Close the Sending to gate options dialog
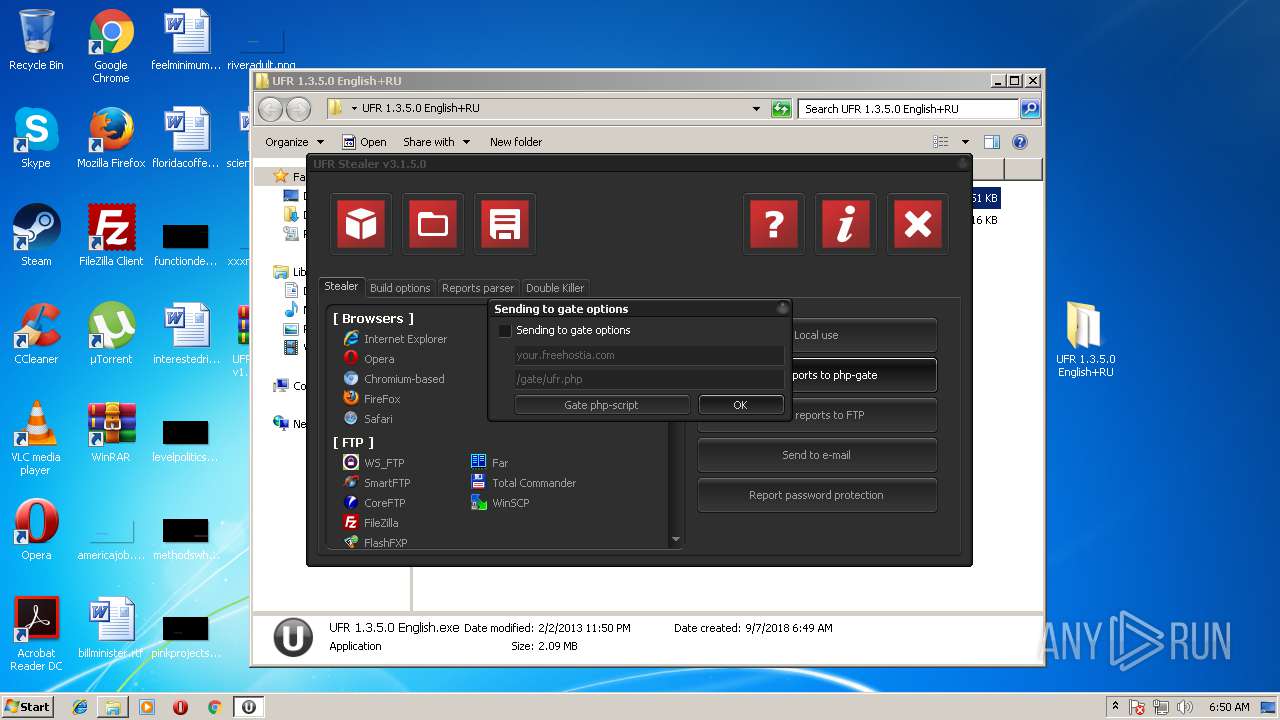Screen dimensions: 1280x720 (x=783, y=308)
